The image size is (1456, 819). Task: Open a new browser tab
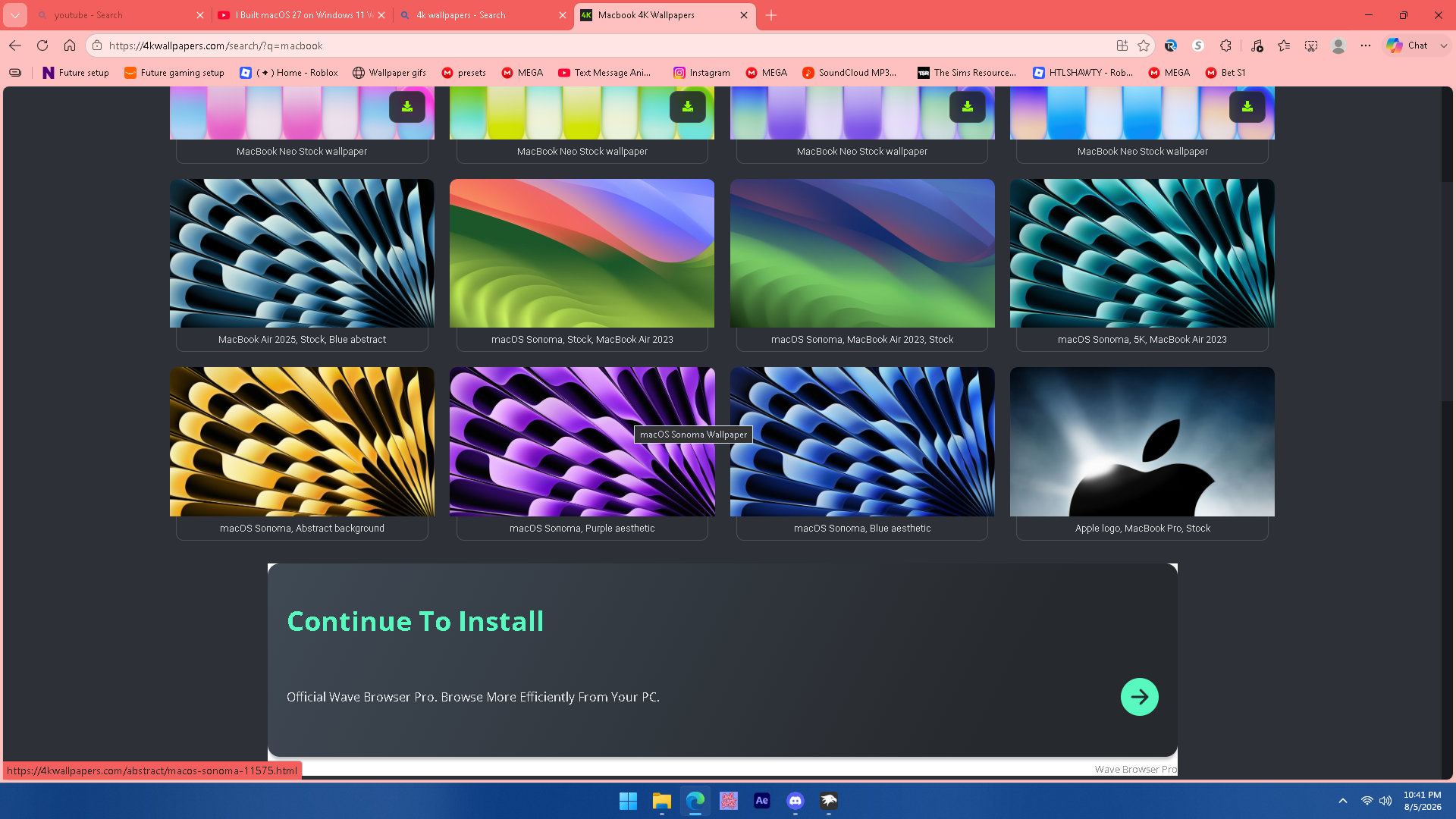[771, 15]
